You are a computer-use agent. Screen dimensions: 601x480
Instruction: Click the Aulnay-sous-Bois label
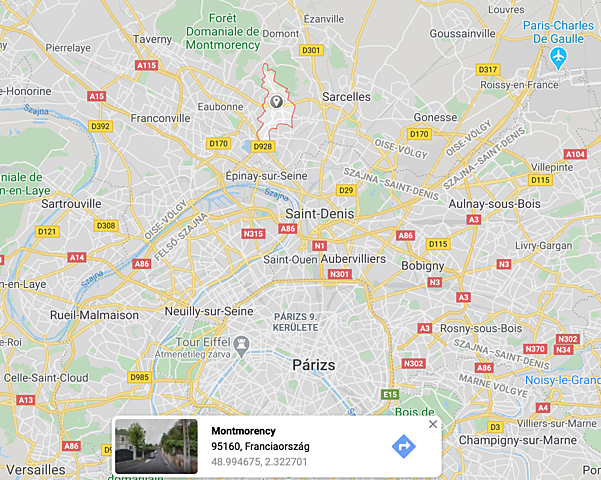pos(494,204)
